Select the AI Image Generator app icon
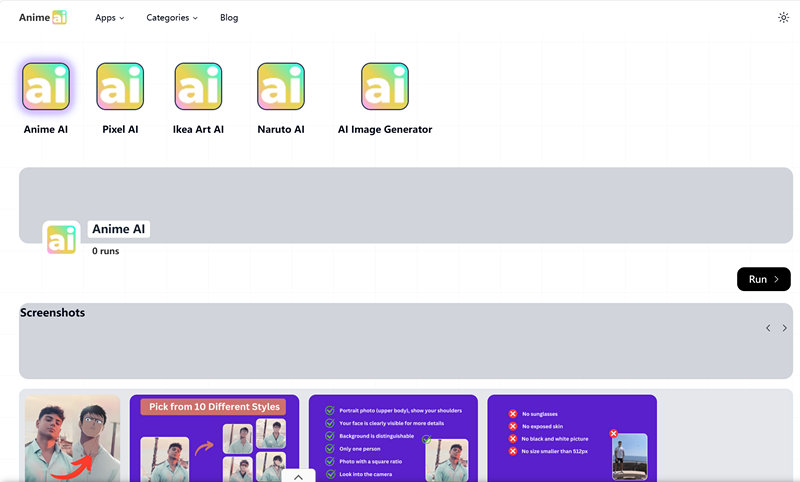The width and height of the screenshot is (800, 482). pyautogui.click(x=385, y=86)
